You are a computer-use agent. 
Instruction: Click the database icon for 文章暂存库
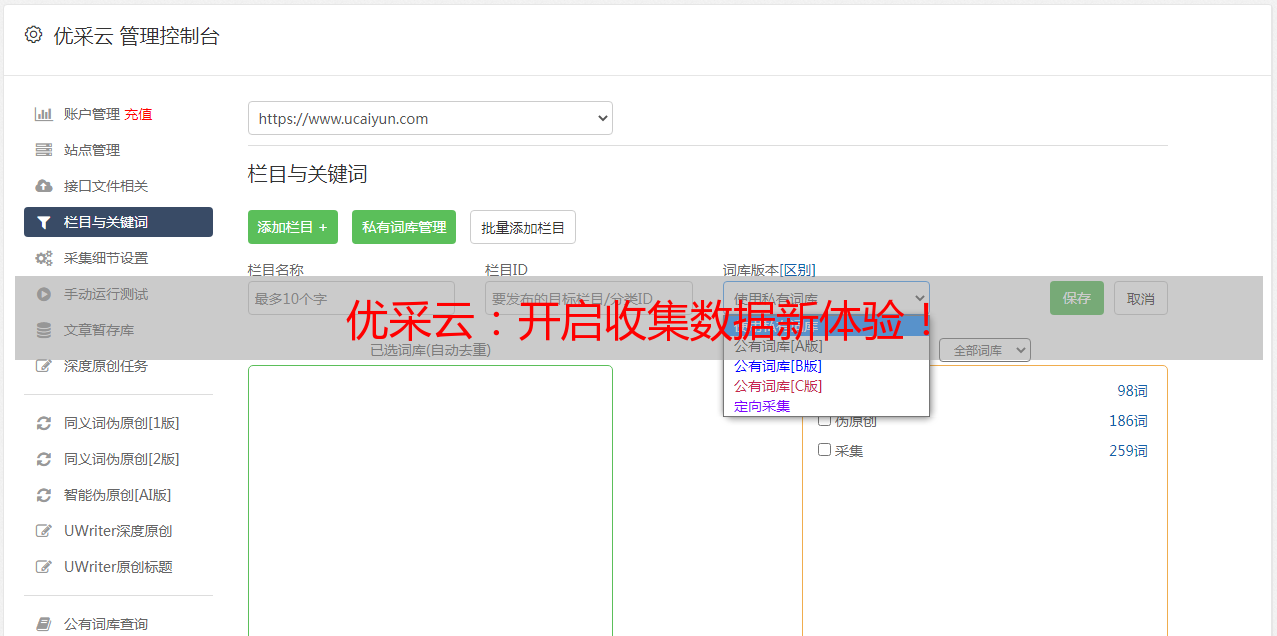(x=43, y=330)
